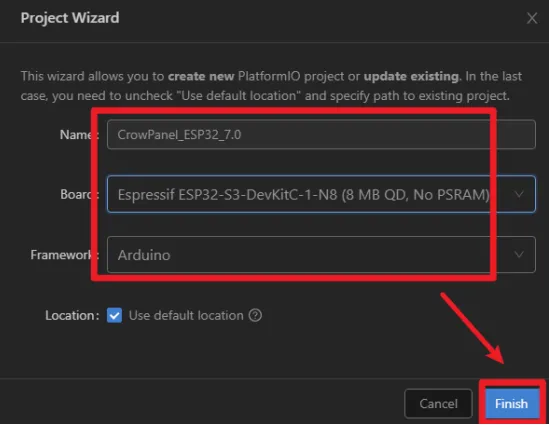Expand the Framework dropdown chevron
Image resolution: width=549 pixels, height=426 pixels.
[x=519, y=254]
